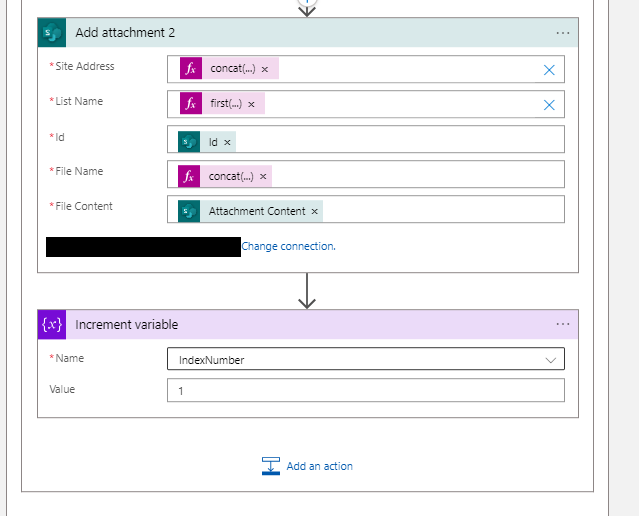Open Add attachment 2 ellipsis menu
Screen dimensions: 639x516
(563, 33)
